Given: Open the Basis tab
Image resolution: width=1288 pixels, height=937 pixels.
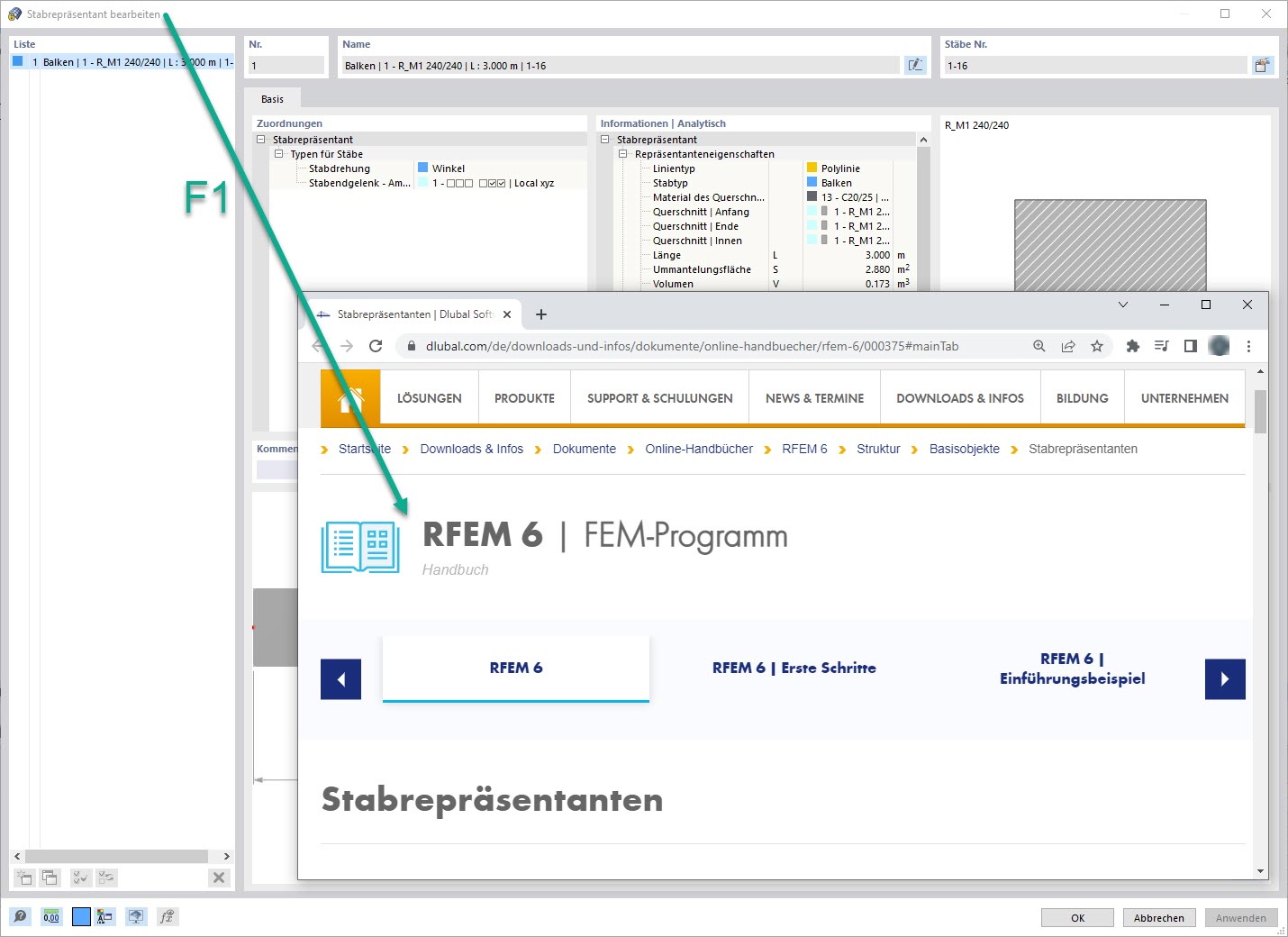Looking at the screenshot, I should [272, 99].
